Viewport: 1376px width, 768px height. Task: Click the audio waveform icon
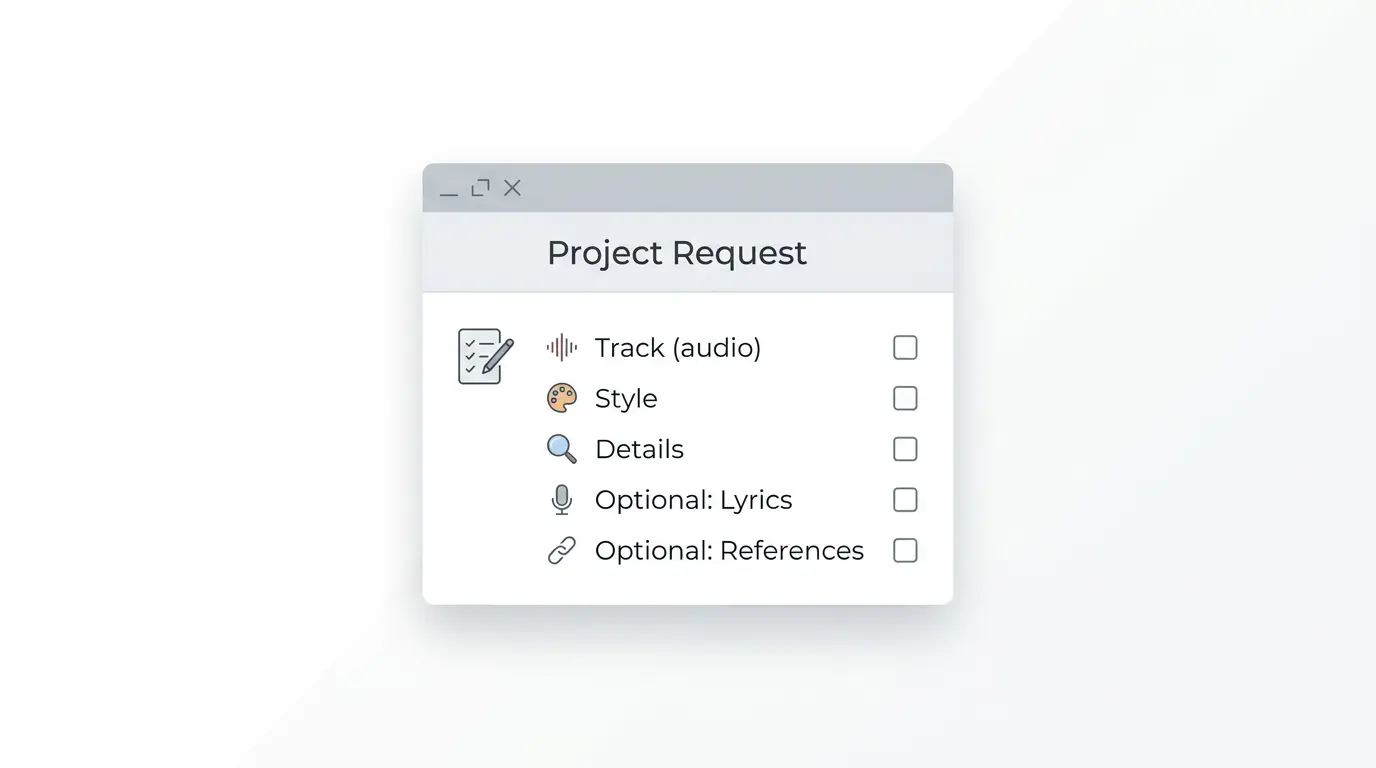pyautogui.click(x=562, y=347)
